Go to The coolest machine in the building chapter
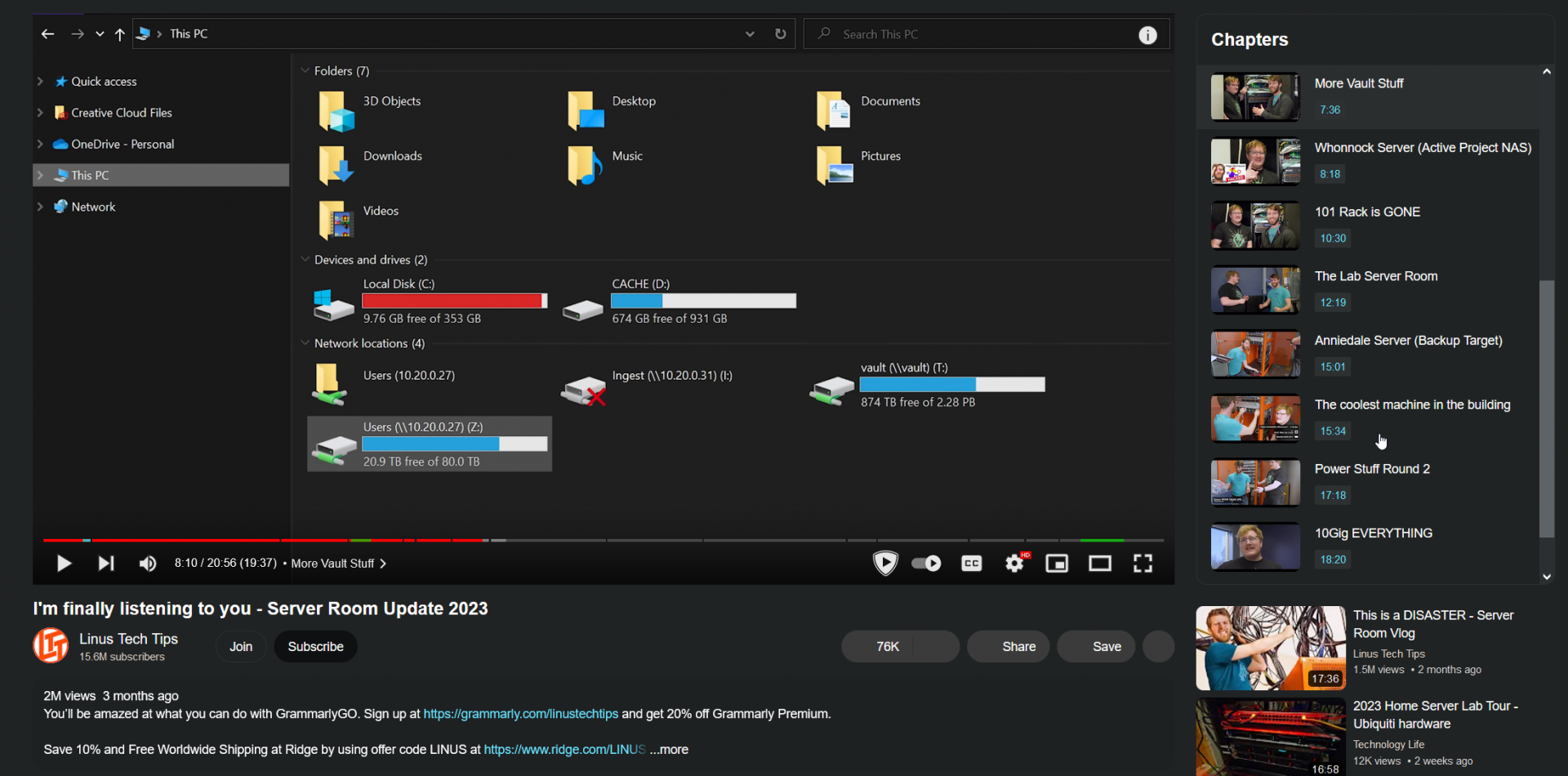Screen dimensions: 1568x776 coord(1369,418)
